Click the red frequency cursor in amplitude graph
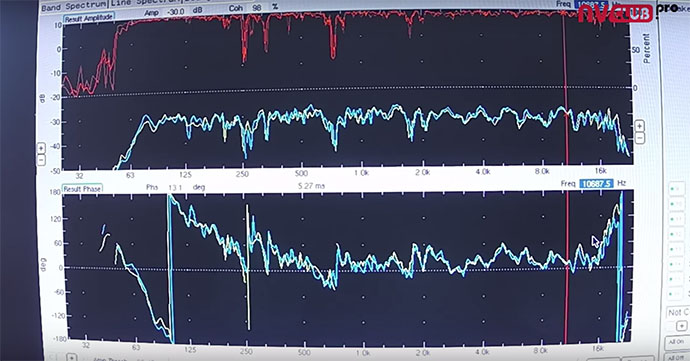Image resolution: width=690 pixels, height=361 pixels. click(x=565, y=88)
